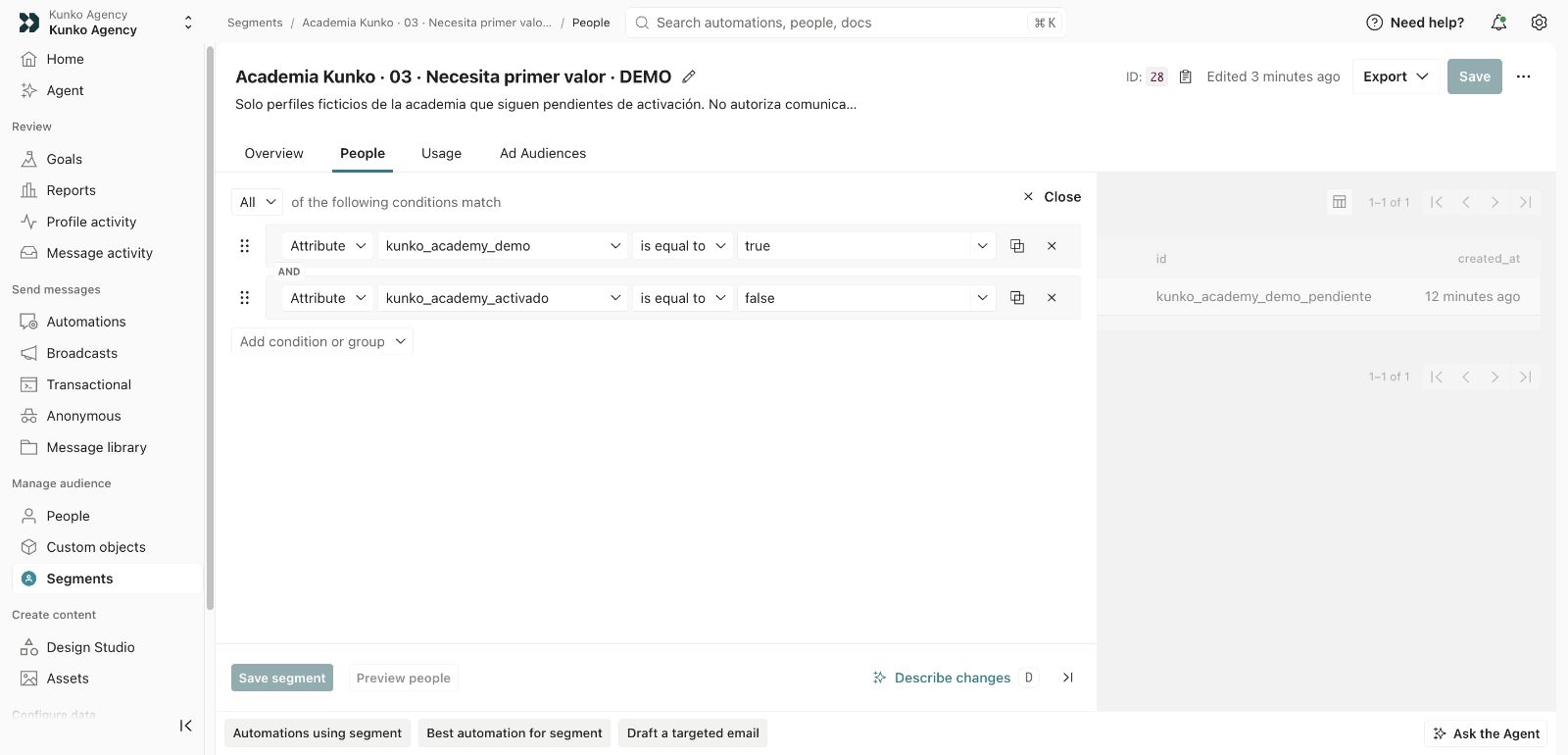Collapse the condition editor panel arrow
Screen dimensions: 1568x755
[x=1068, y=678]
